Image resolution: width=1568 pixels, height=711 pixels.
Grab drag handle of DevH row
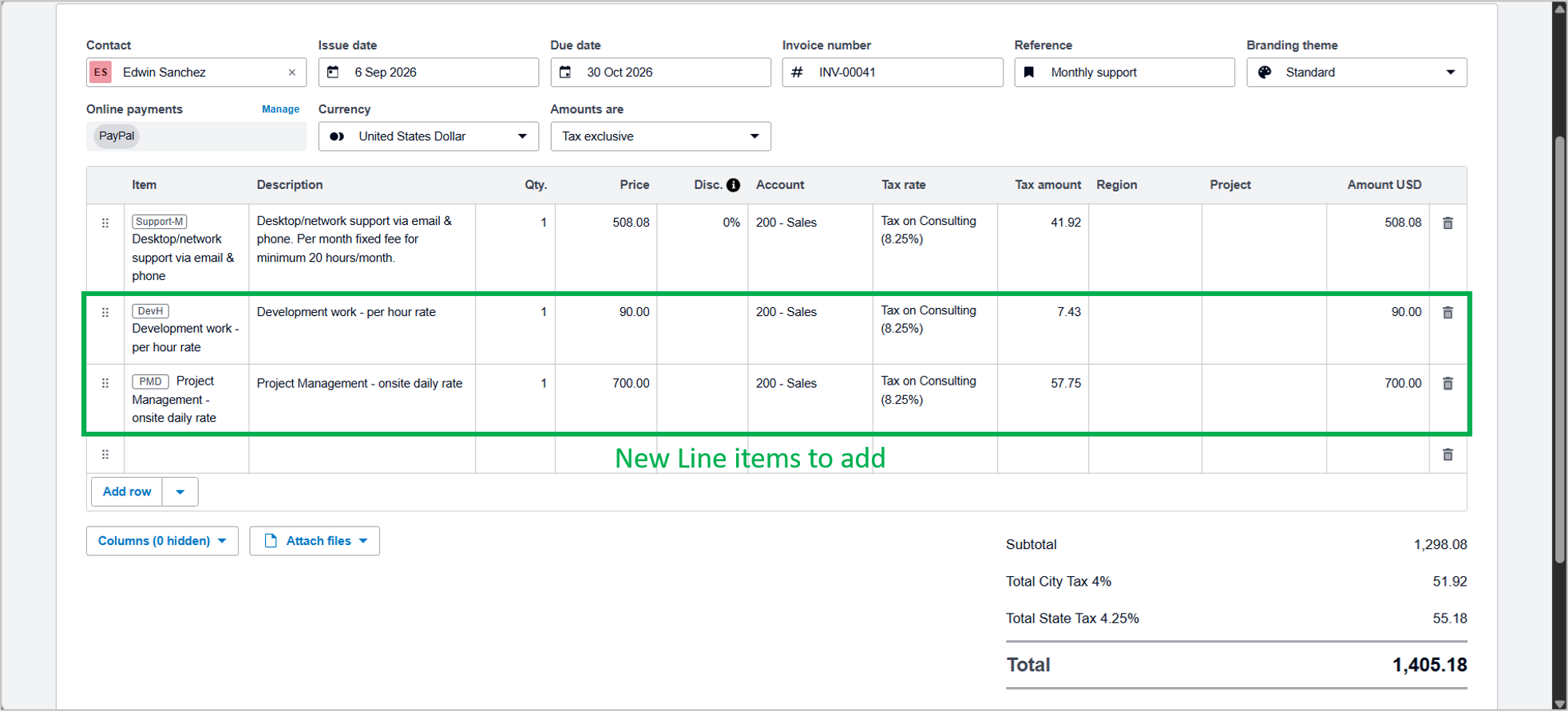point(105,313)
